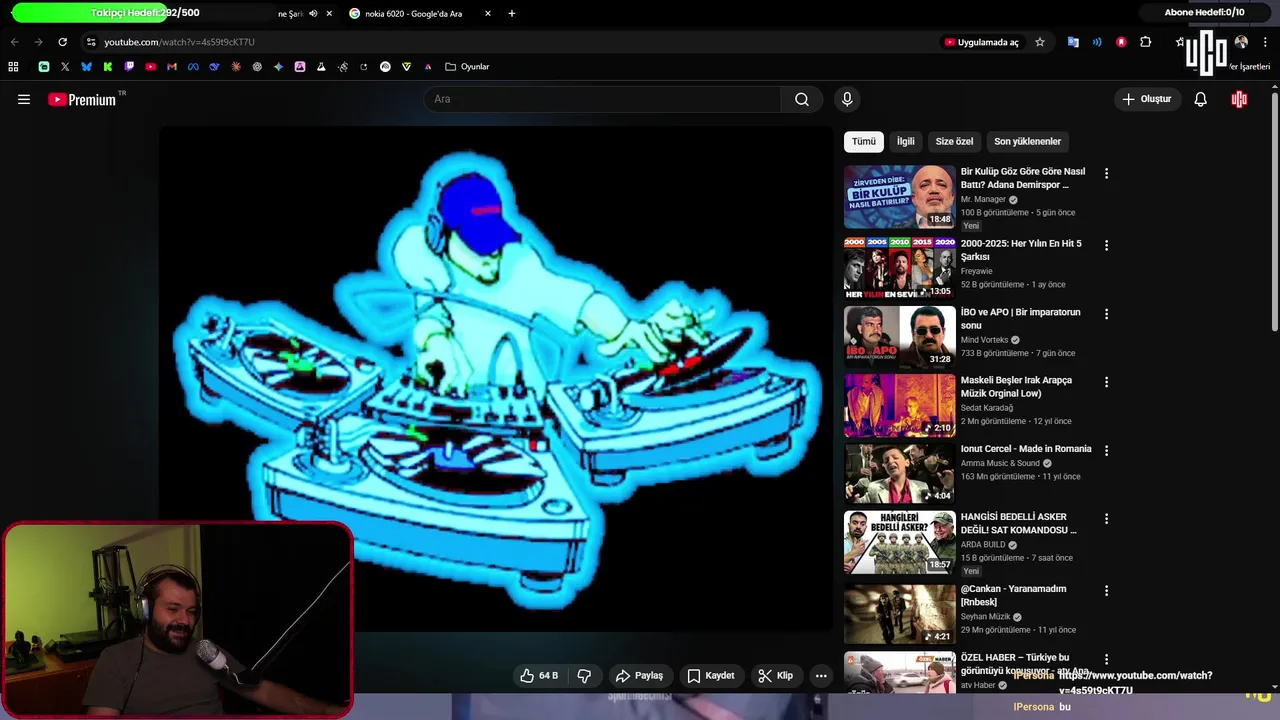Bookmark this page with star icon
Screen dimensions: 1280x720
point(1040,42)
